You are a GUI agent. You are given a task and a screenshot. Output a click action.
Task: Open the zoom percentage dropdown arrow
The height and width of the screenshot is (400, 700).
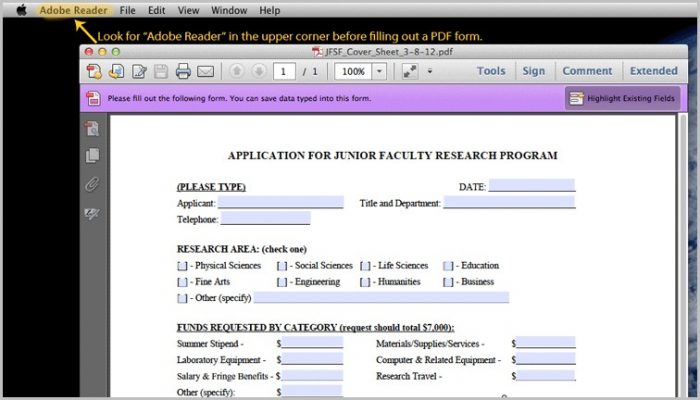(x=379, y=71)
